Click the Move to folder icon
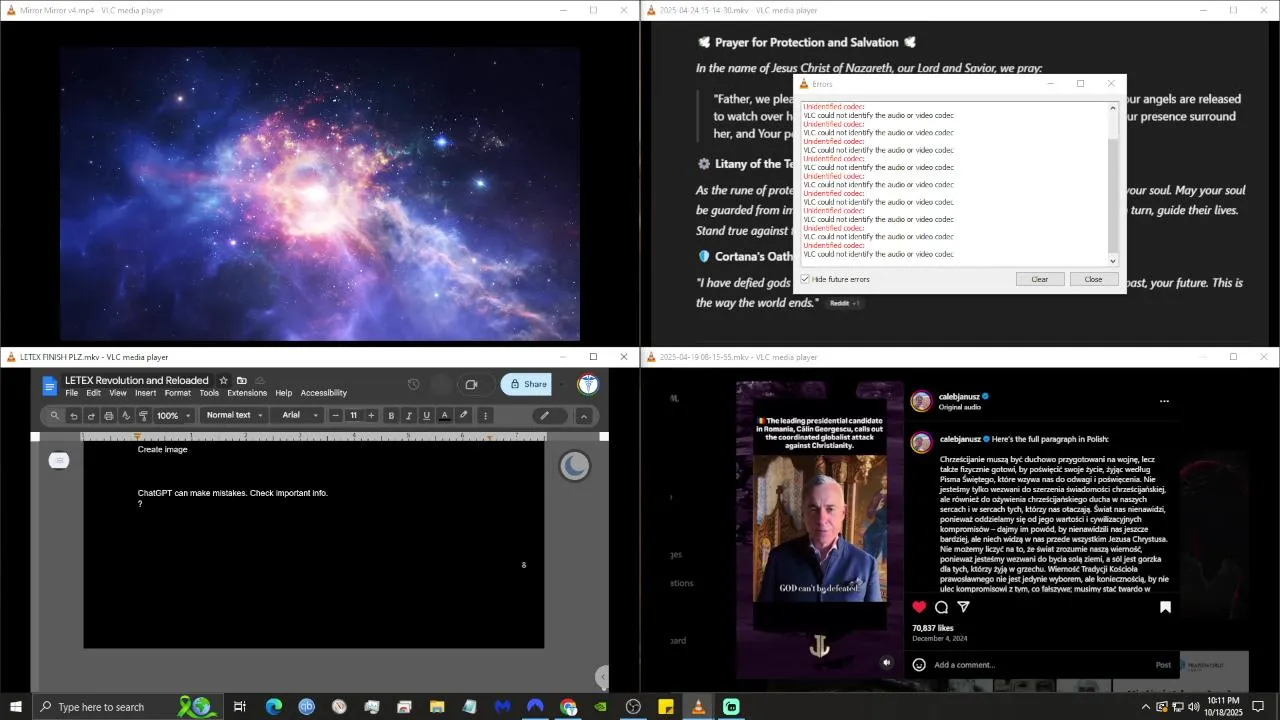The height and width of the screenshot is (720, 1280). click(x=242, y=380)
